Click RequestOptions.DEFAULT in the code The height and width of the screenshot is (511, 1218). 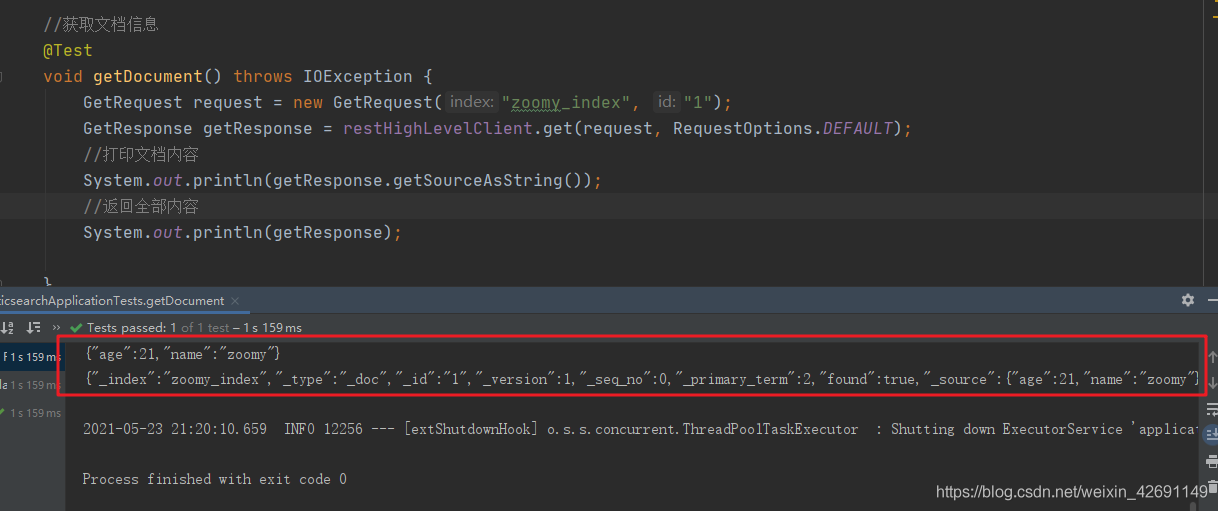pos(782,128)
